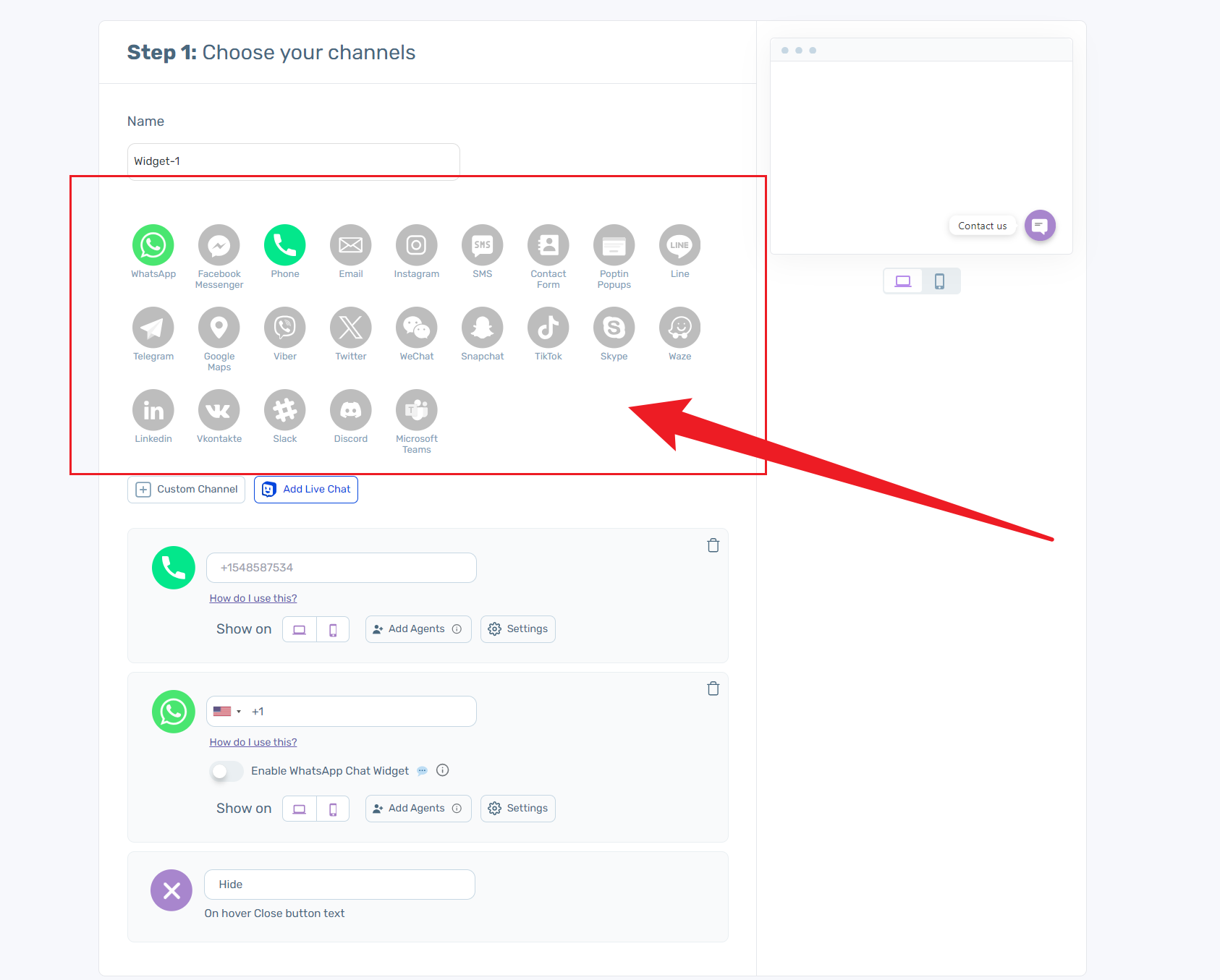
Task: Add the Google Maps channel
Action: (219, 328)
